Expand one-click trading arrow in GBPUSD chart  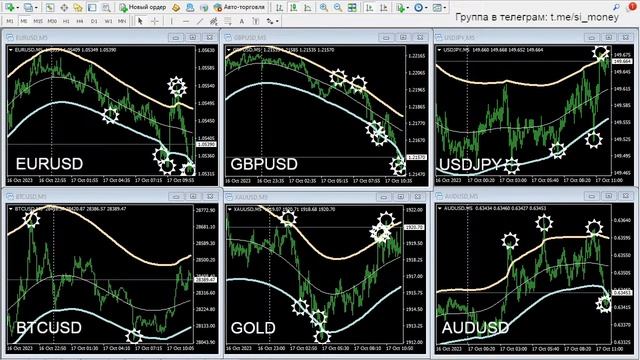point(229,50)
